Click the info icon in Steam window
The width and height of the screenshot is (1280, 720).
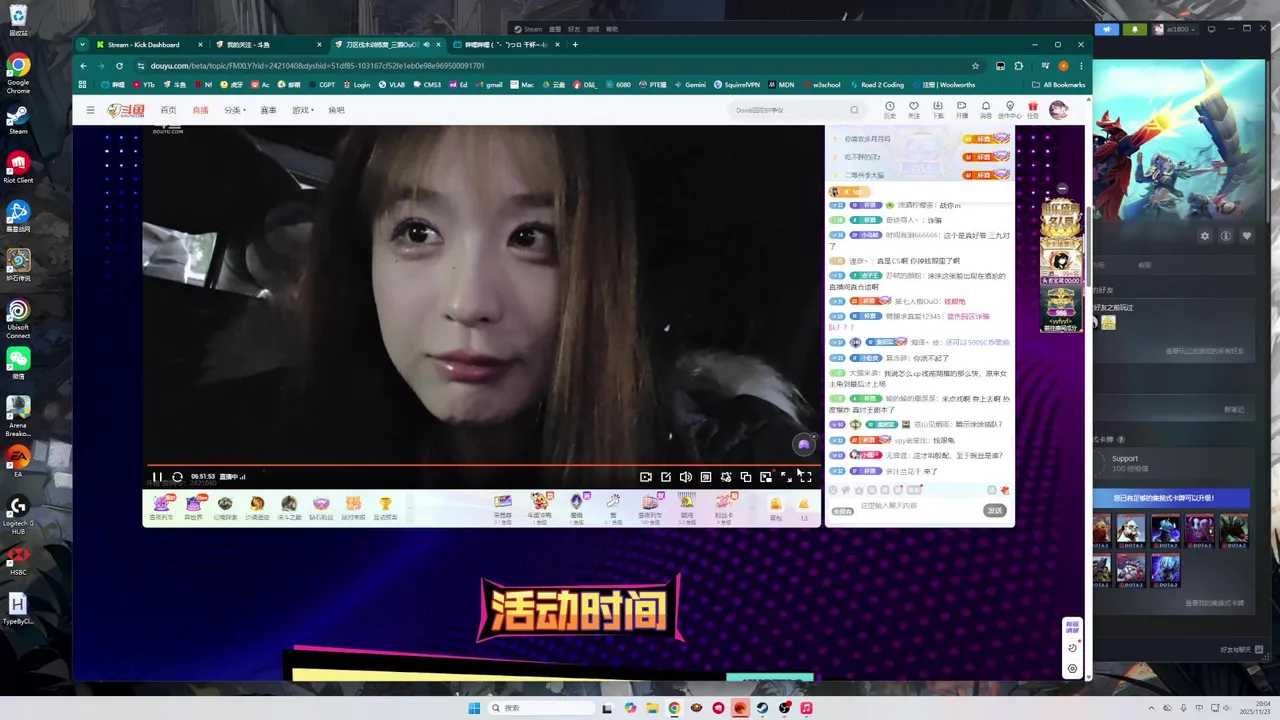coord(1226,236)
